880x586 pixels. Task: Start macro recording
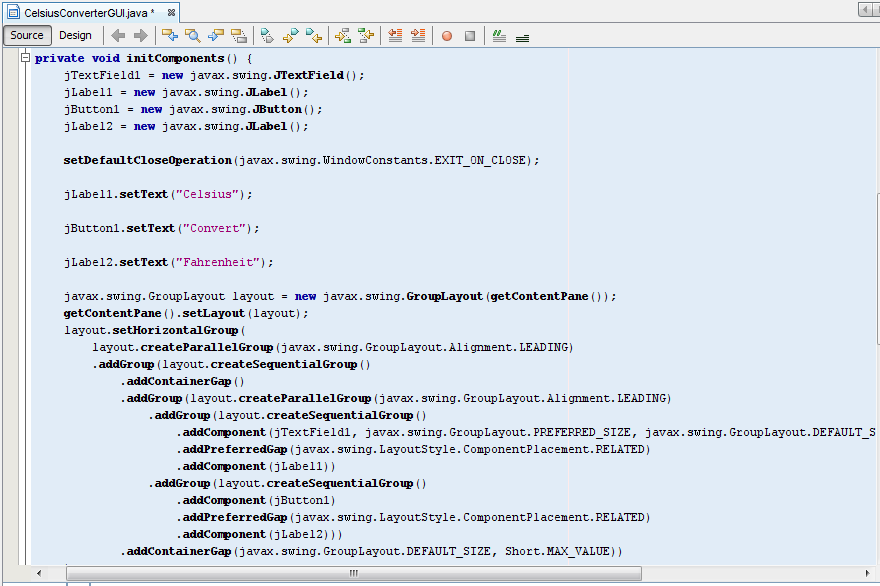click(447, 36)
